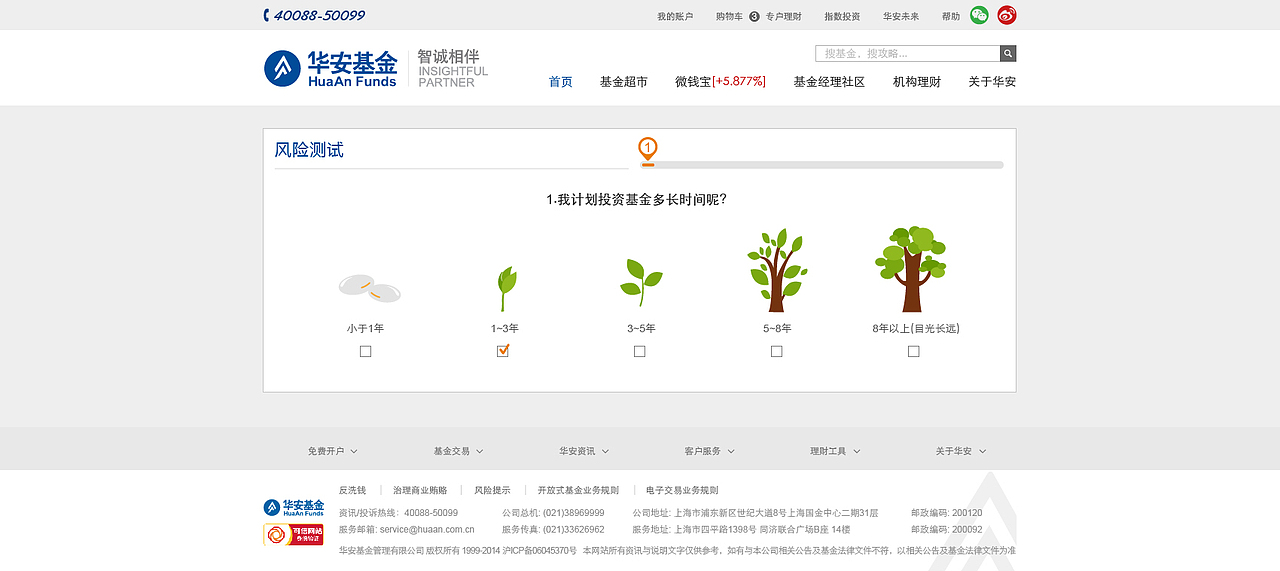Screen dimensions: 1280x571
Task: Click the 可信网站 certification badge
Action: click(x=293, y=534)
